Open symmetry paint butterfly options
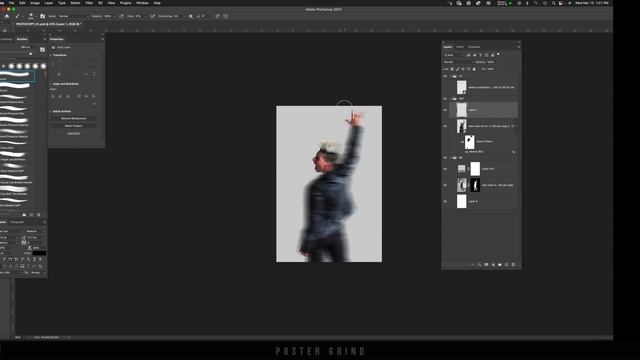 pyautogui.click(x=226, y=16)
